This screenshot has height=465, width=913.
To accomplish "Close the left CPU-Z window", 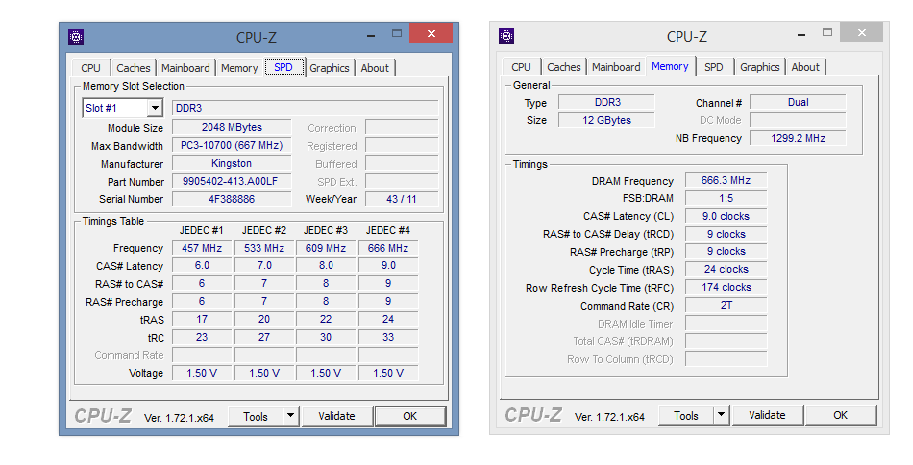I will [x=431, y=34].
